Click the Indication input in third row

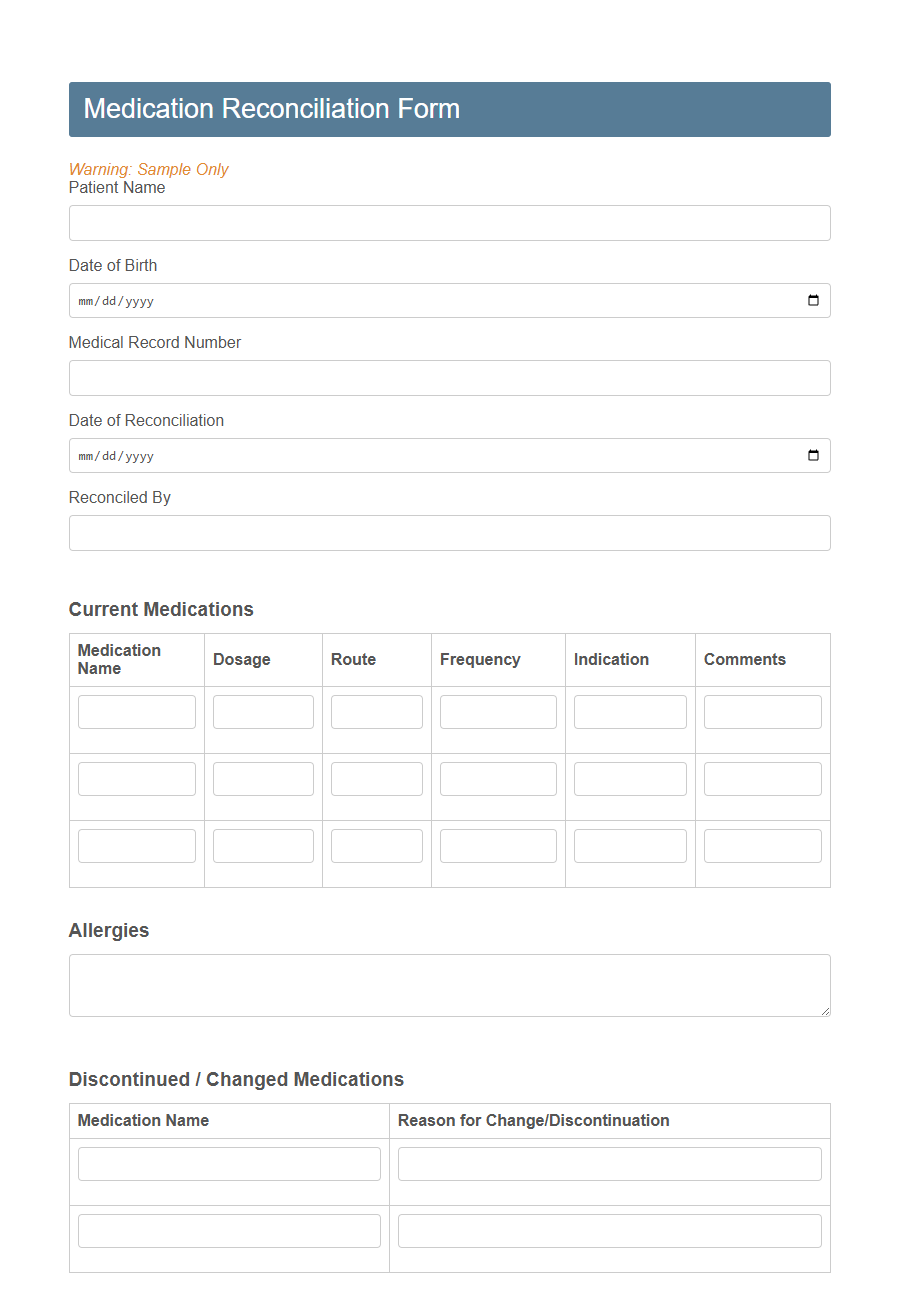click(630, 845)
